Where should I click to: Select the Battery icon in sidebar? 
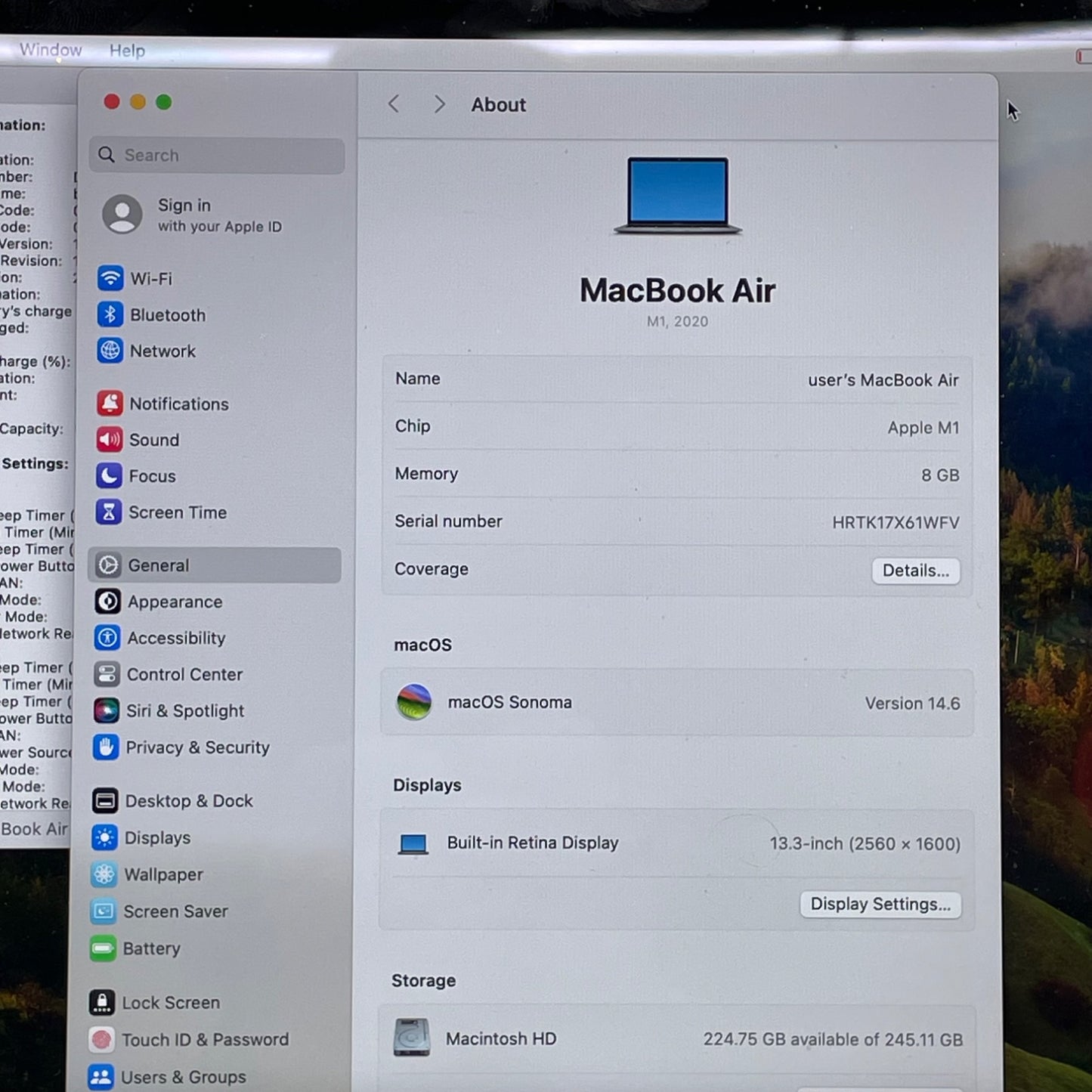(104, 948)
